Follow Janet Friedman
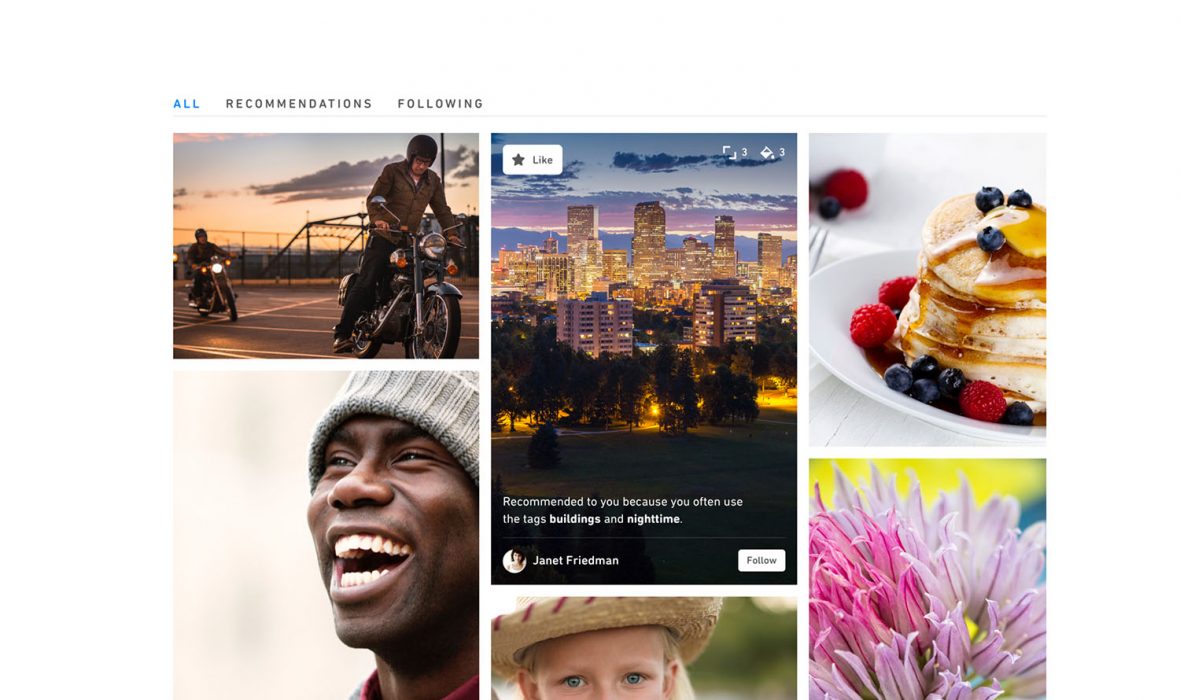Viewport: 1180px width, 700px height. tap(762, 560)
